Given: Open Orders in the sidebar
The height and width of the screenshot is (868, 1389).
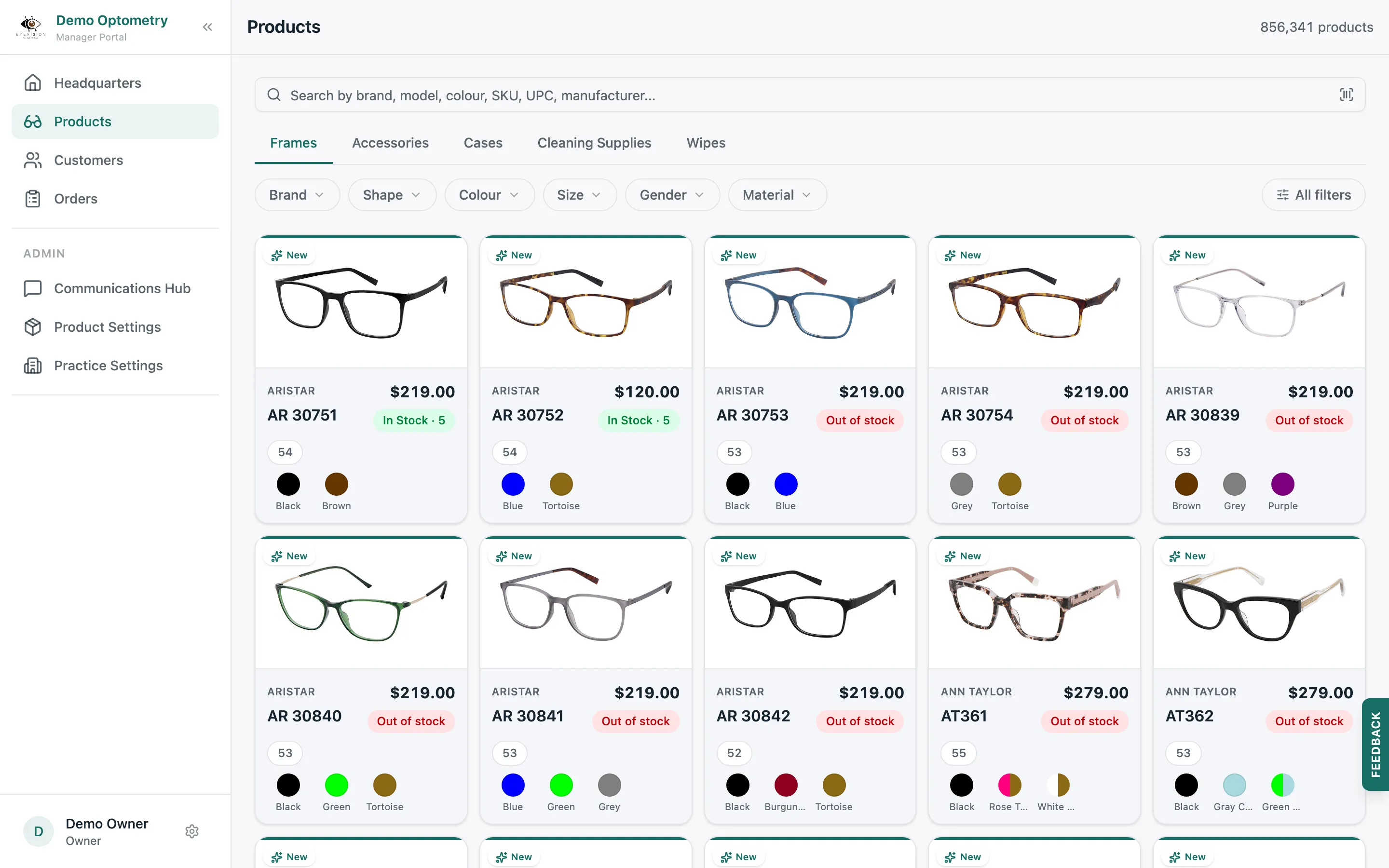Looking at the screenshot, I should pyautogui.click(x=115, y=199).
